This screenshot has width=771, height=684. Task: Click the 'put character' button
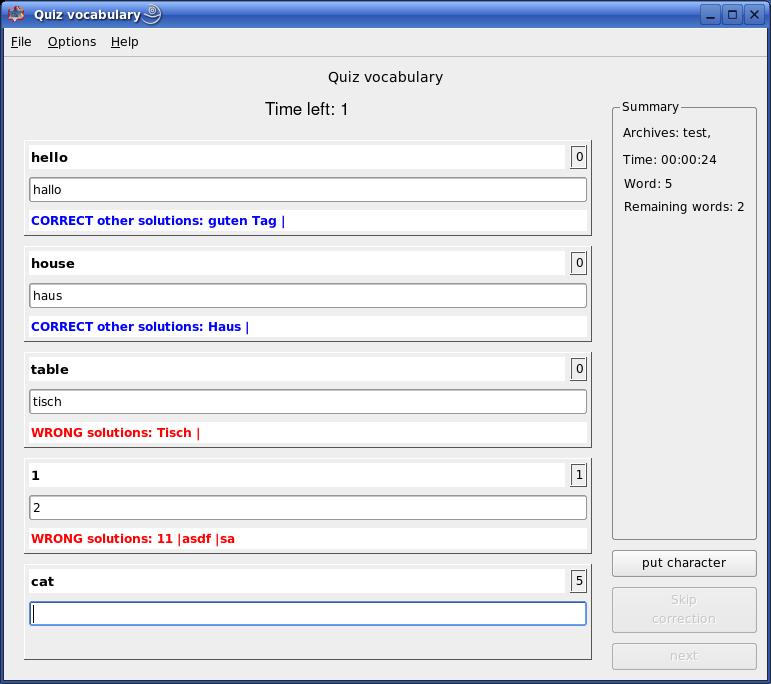(684, 563)
